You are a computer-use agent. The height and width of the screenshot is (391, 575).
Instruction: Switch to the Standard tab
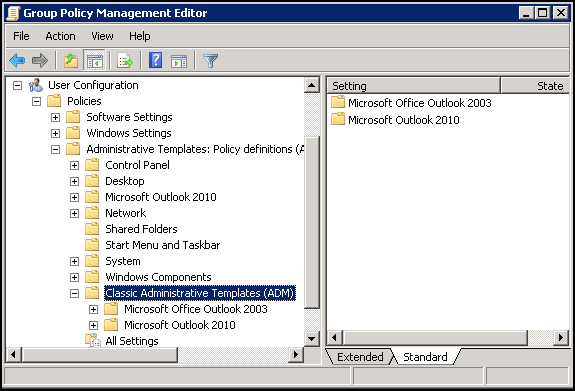(425, 357)
